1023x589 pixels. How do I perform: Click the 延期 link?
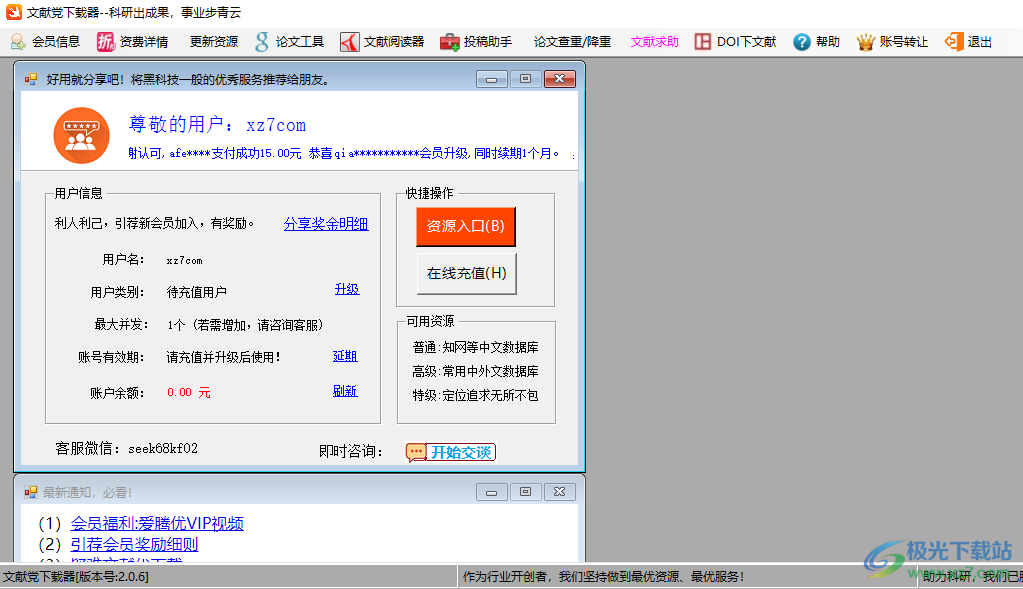tap(345, 356)
